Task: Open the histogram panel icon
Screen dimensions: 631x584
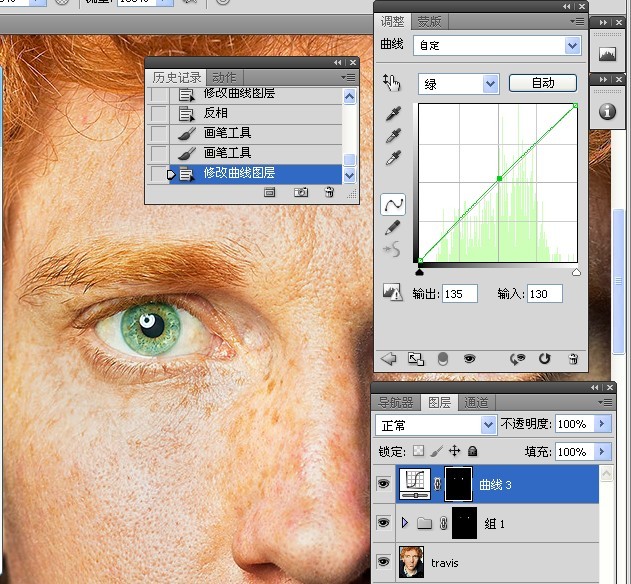Action: (607, 54)
